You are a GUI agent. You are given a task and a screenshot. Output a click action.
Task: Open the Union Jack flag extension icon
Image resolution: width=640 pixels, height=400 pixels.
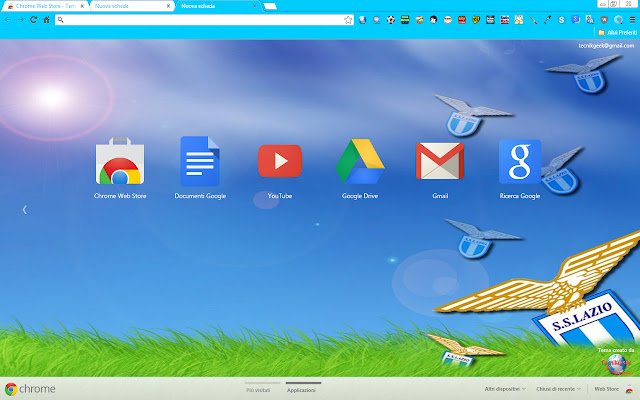point(504,20)
